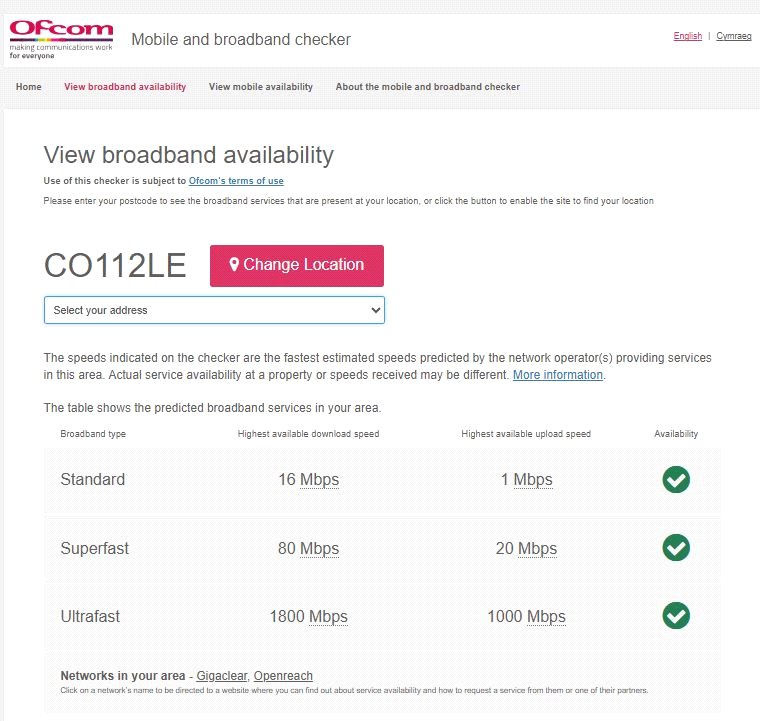Open the Select your address dropdown
The height and width of the screenshot is (721, 760).
click(x=214, y=310)
